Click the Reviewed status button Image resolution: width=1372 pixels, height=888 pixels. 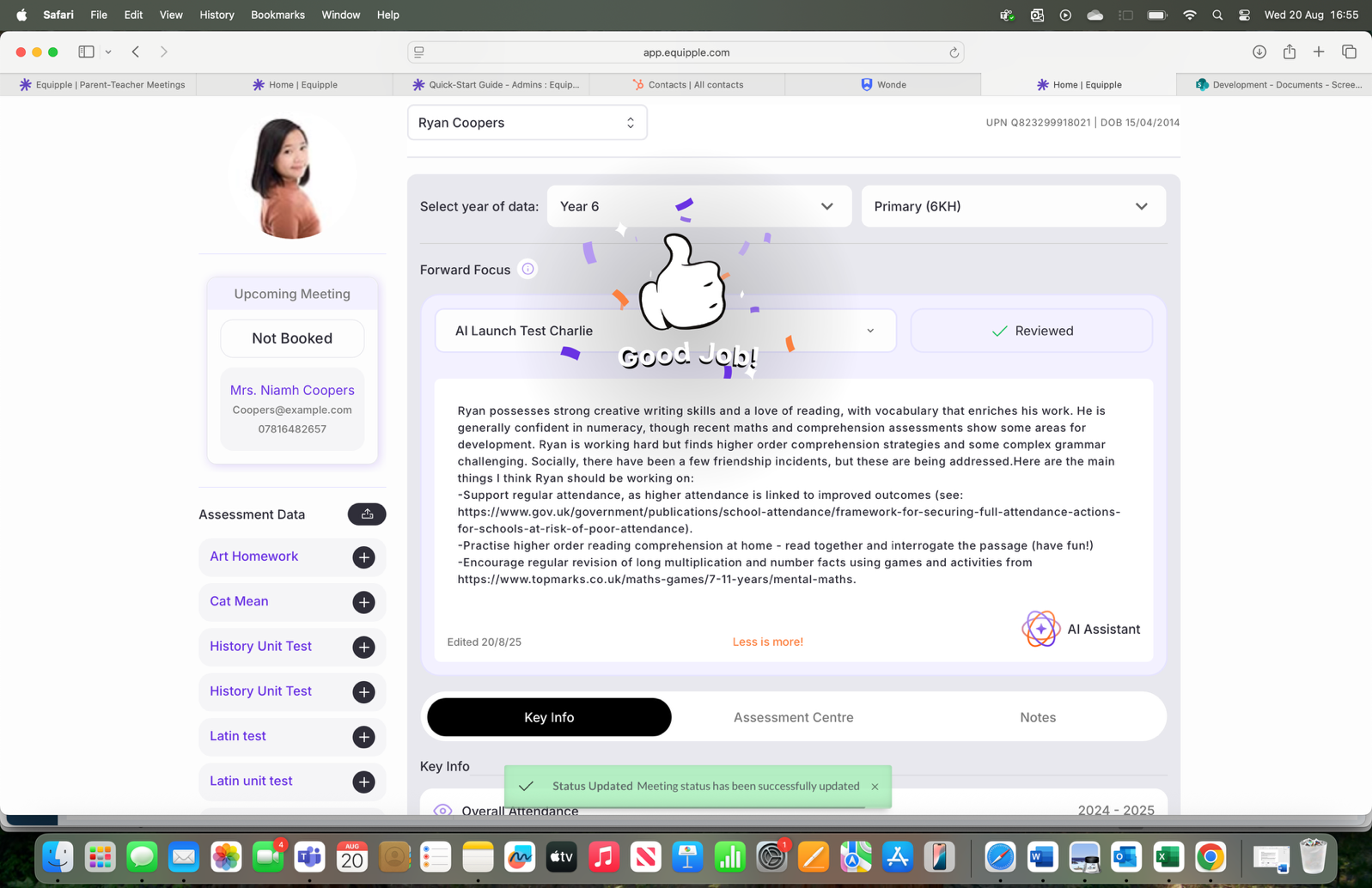[x=1031, y=331]
